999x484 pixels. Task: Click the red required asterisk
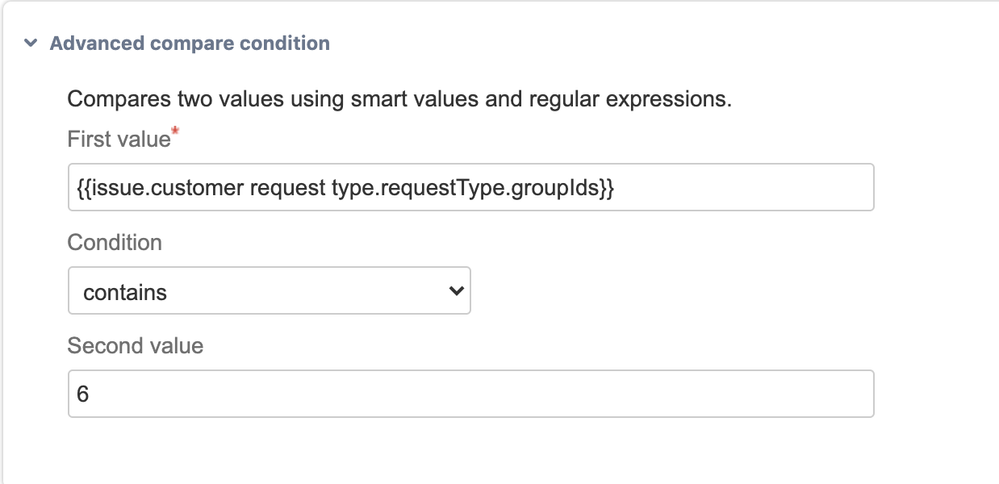coord(175,133)
